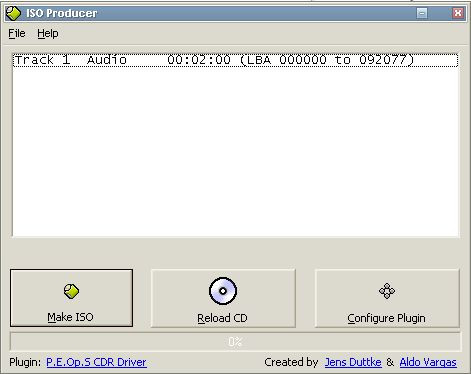Screen dimensions: 471x374
Task: Close the ISO Producer window
Action: (458, 13)
